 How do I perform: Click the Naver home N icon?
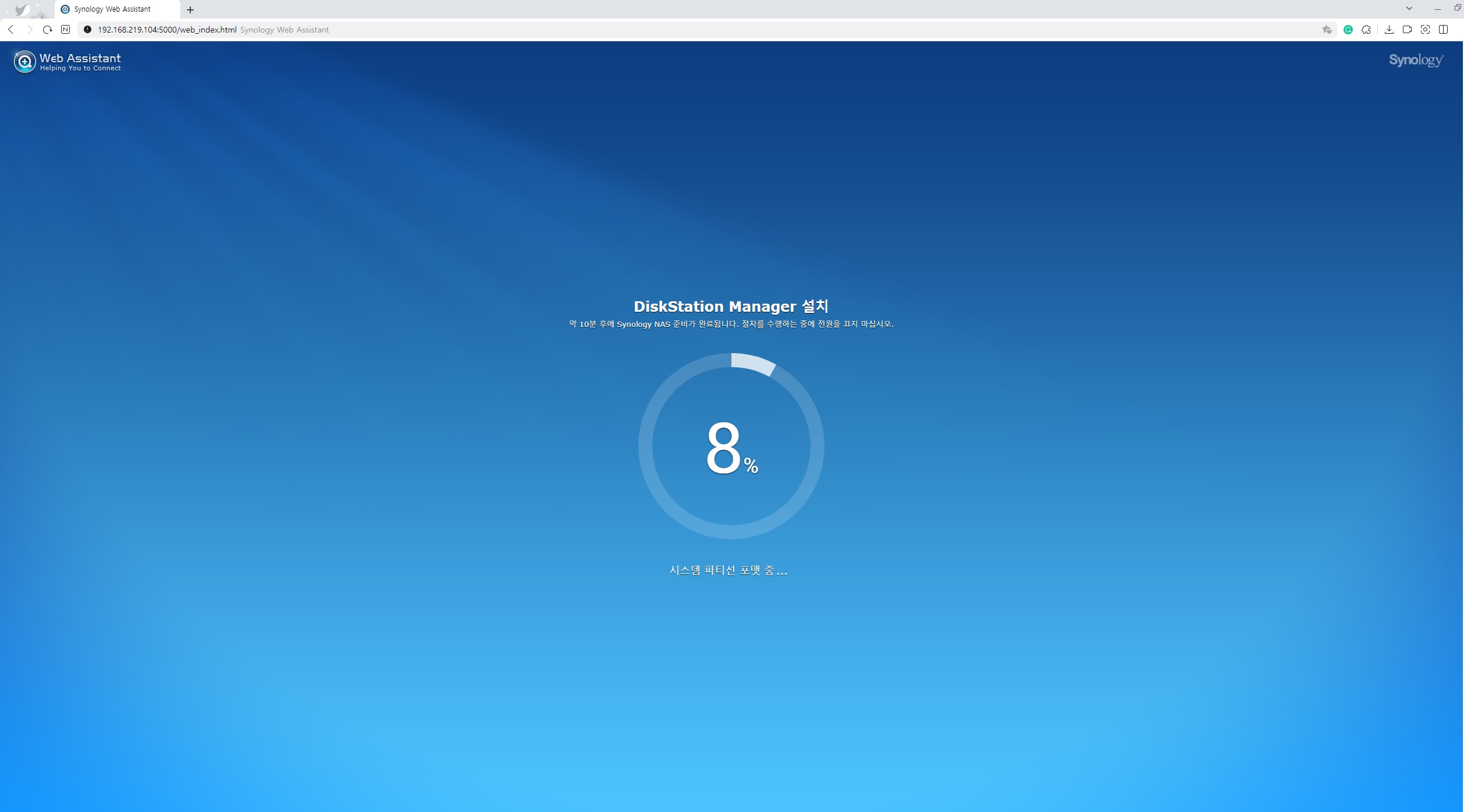click(66, 30)
